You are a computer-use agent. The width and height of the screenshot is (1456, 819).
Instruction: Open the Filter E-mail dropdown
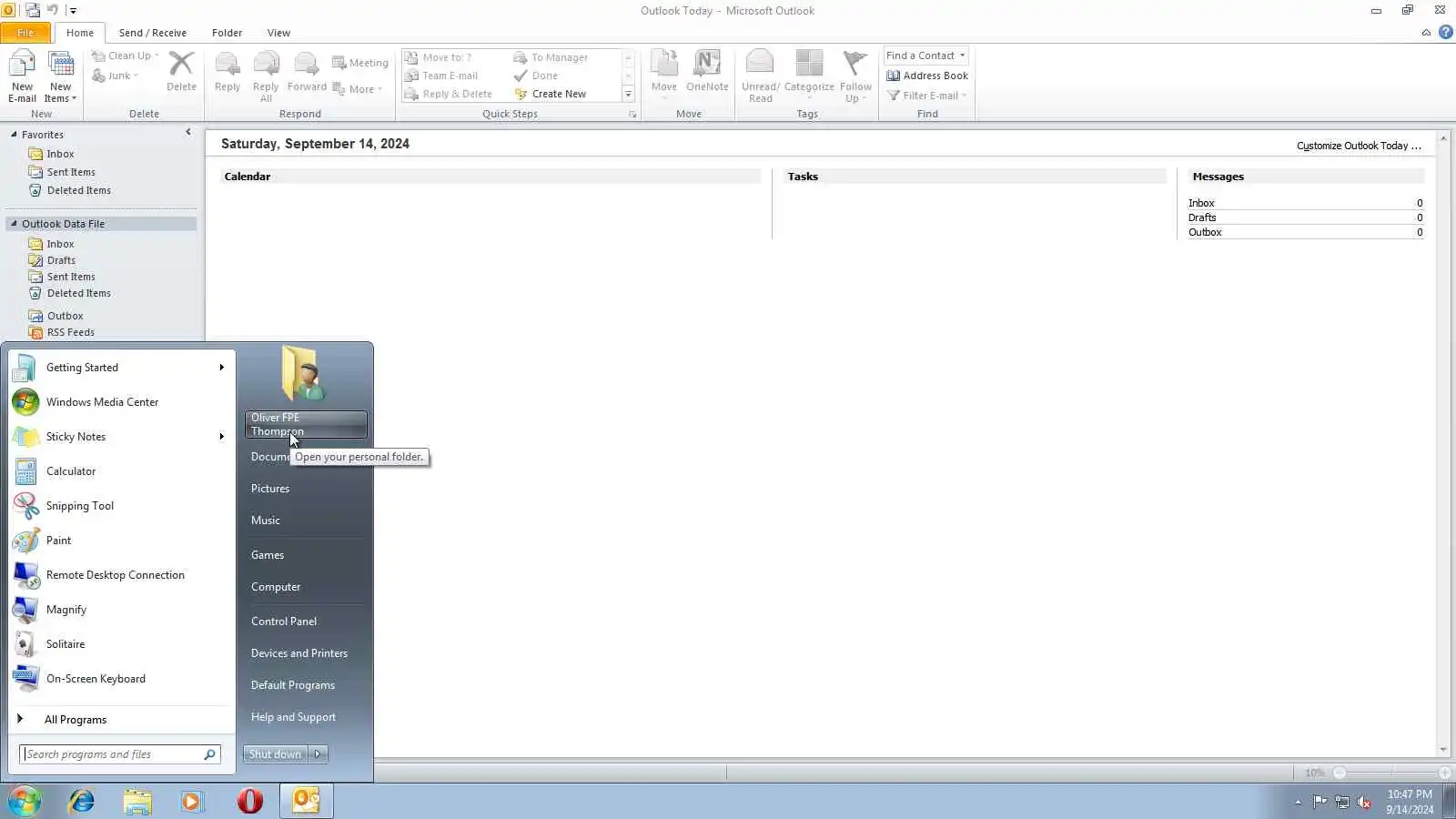pos(927,96)
